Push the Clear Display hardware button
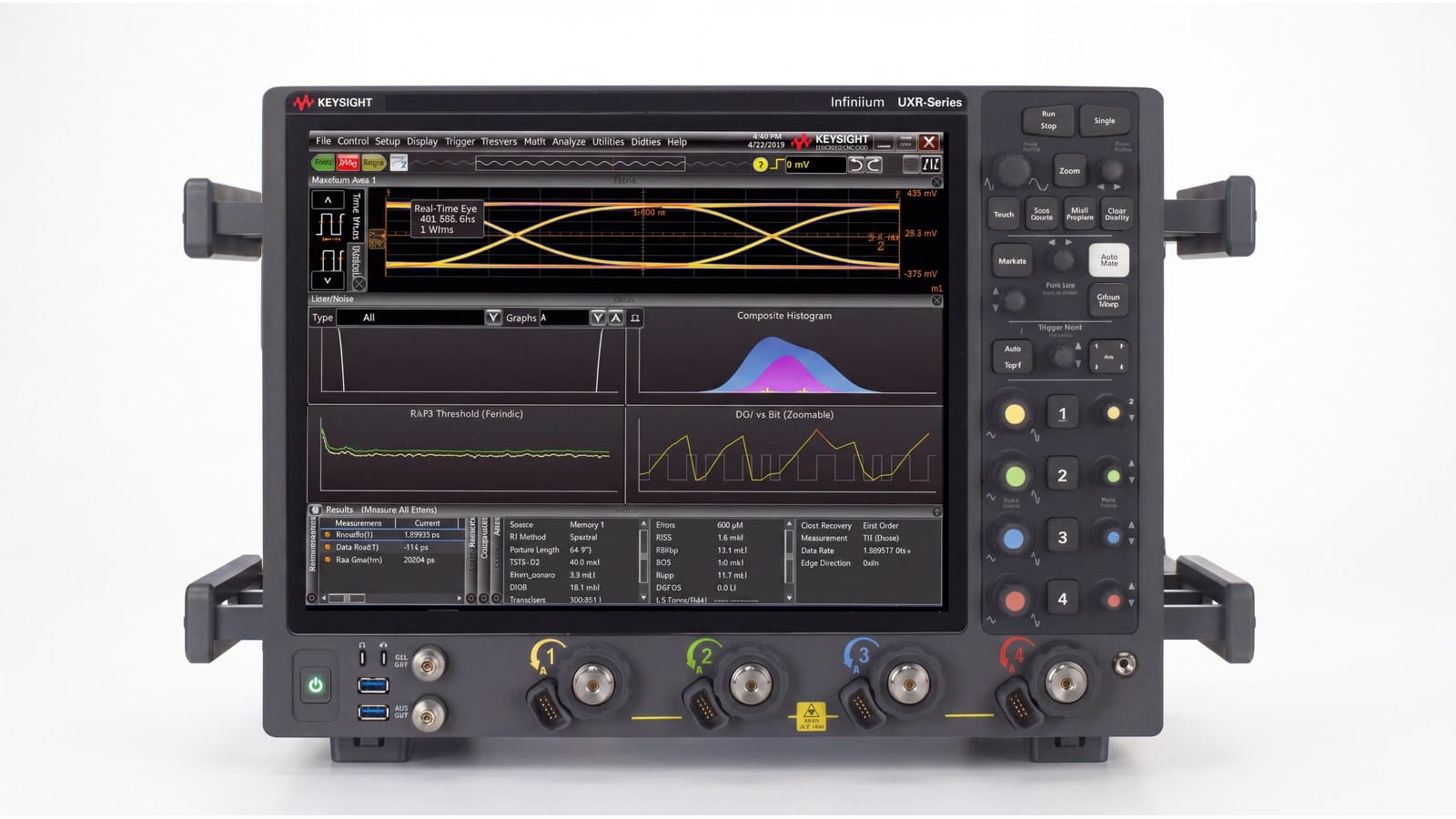The height and width of the screenshot is (819, 1456). [x=1117, y=215]
